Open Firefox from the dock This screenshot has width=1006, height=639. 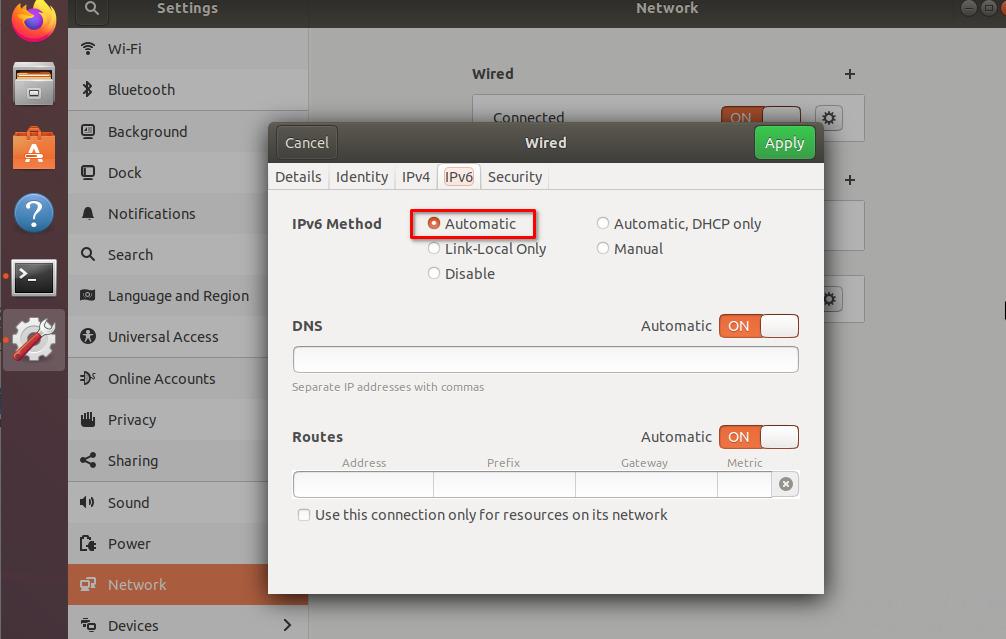click(34, 20)
